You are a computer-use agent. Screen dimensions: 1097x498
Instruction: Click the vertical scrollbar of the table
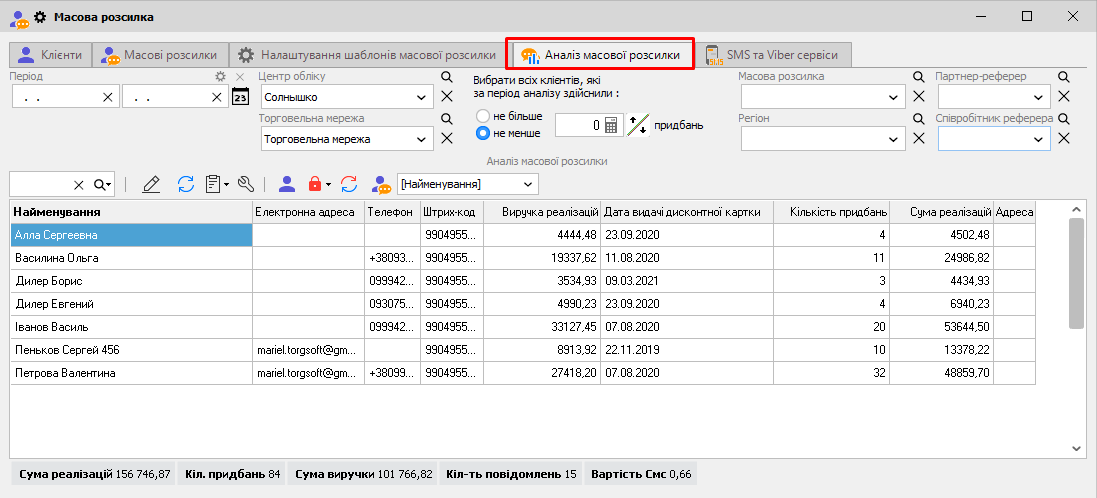point(1076,272)
